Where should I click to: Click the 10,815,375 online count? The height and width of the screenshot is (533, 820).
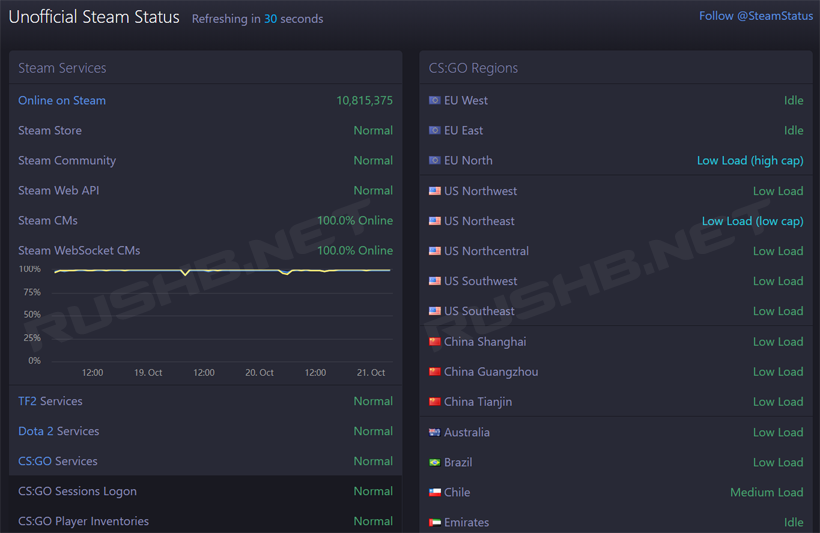[x=364, y=100]
